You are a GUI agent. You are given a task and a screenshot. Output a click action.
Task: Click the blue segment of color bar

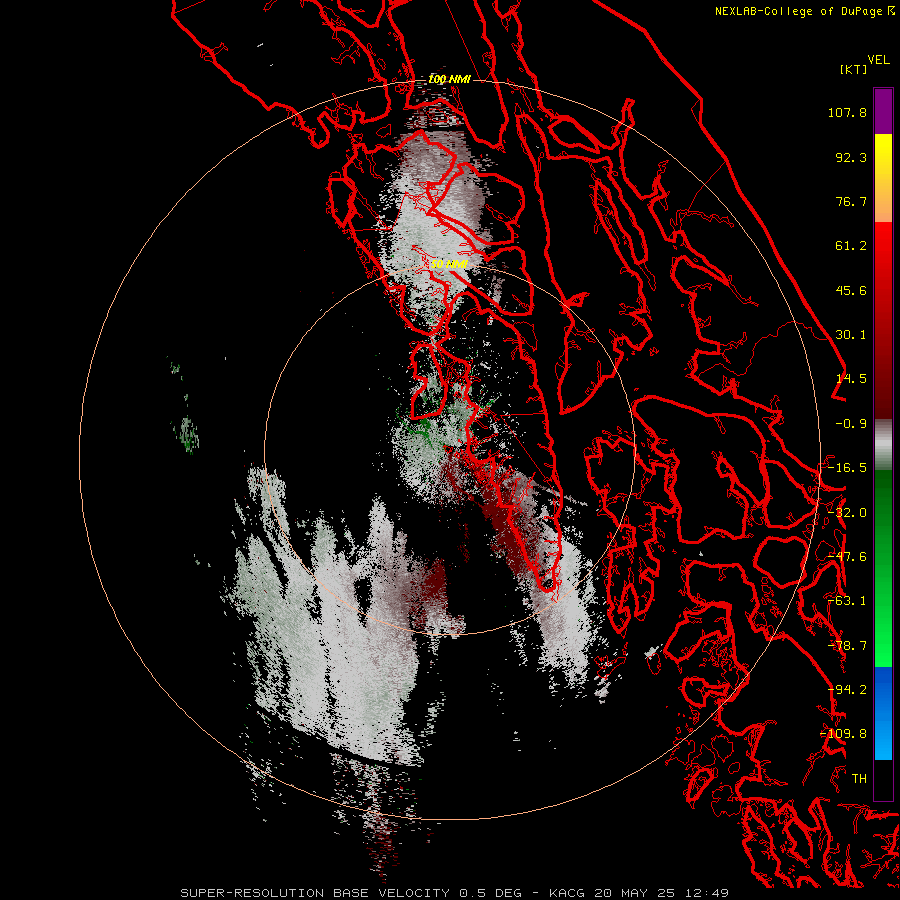(883, 713)
